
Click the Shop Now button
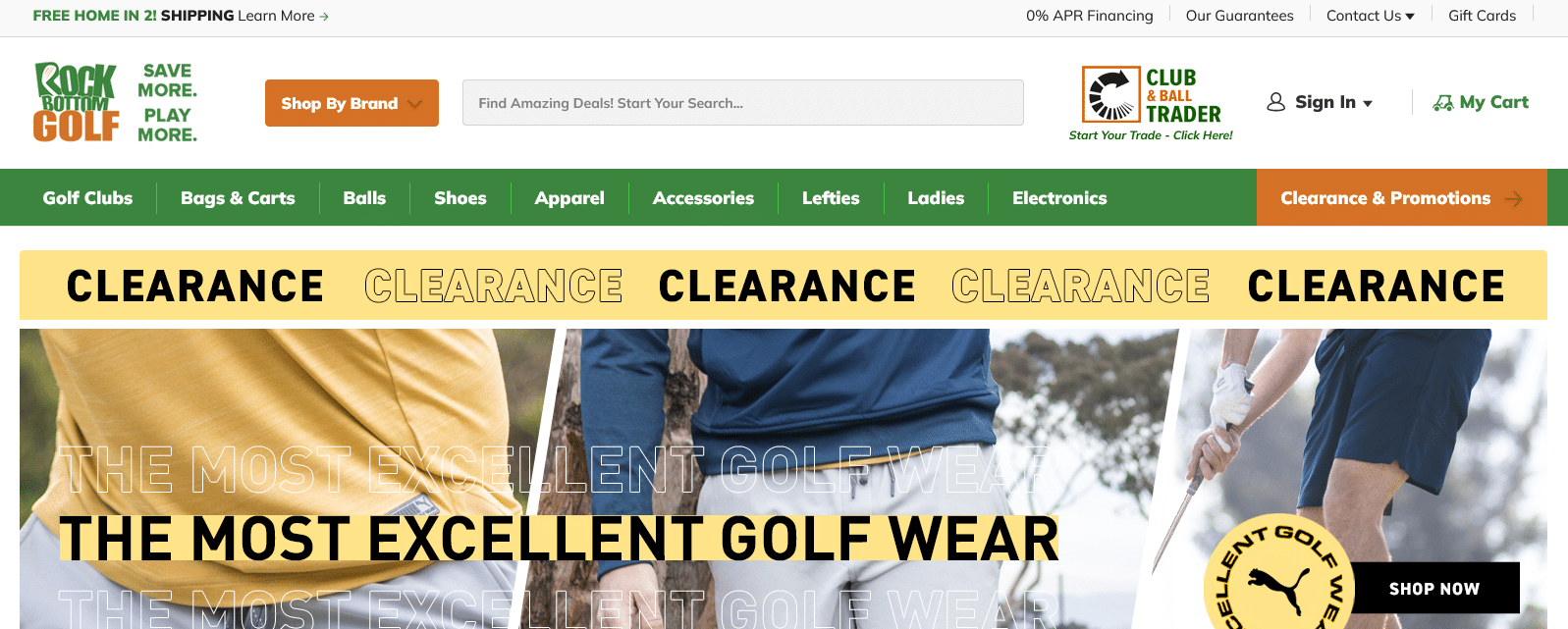1434,588
